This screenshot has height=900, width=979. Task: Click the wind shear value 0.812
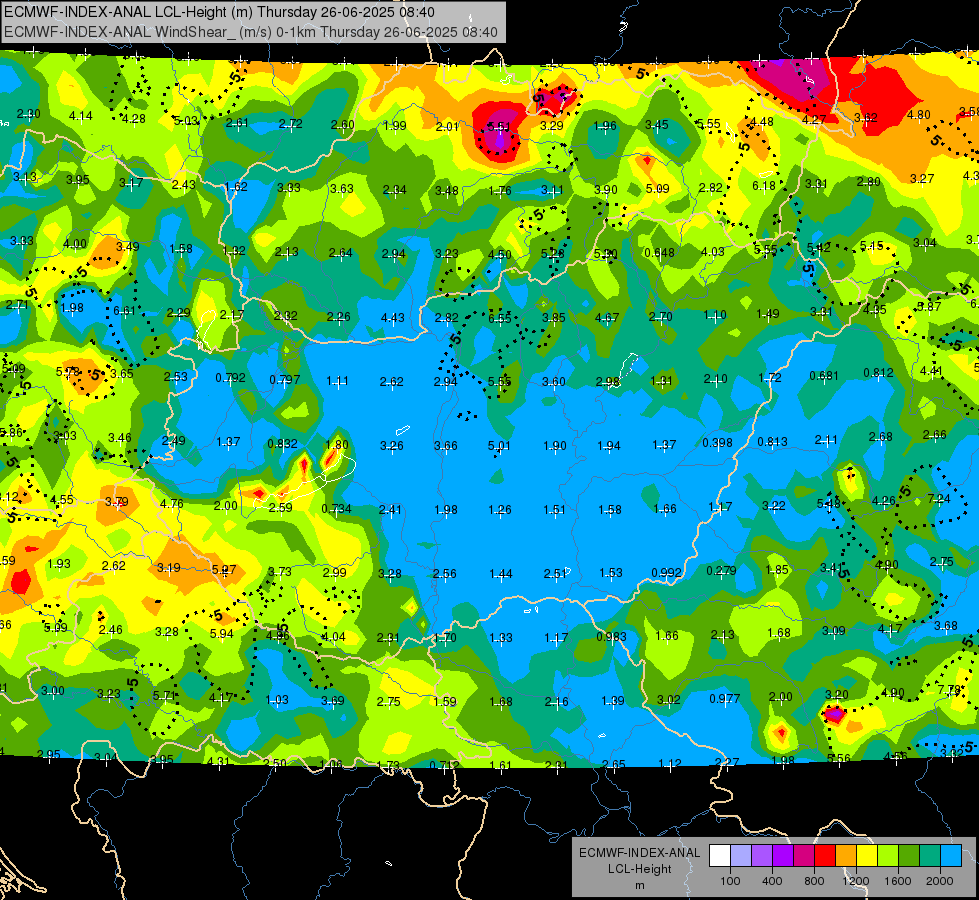pyautogui.click(x=878, y=373)
